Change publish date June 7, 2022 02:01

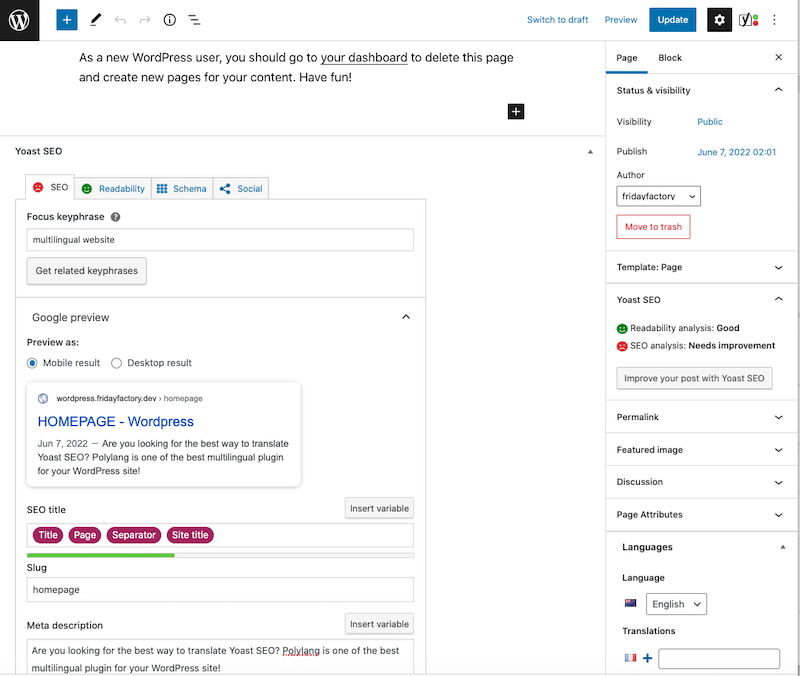pos(736,152)
